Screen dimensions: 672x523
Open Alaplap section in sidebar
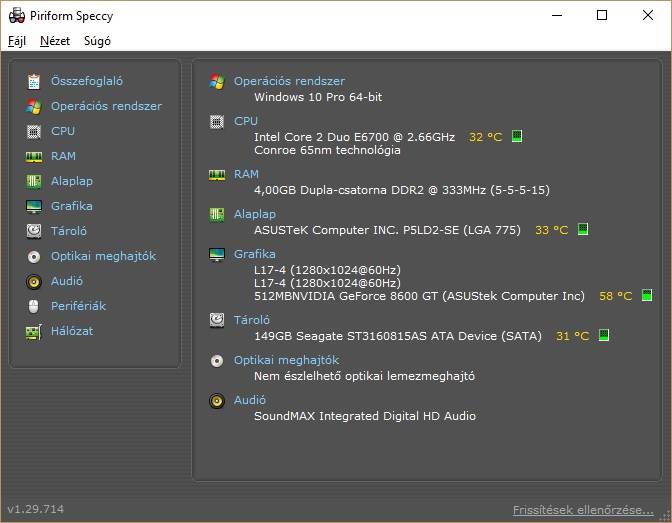coord(72,181)
